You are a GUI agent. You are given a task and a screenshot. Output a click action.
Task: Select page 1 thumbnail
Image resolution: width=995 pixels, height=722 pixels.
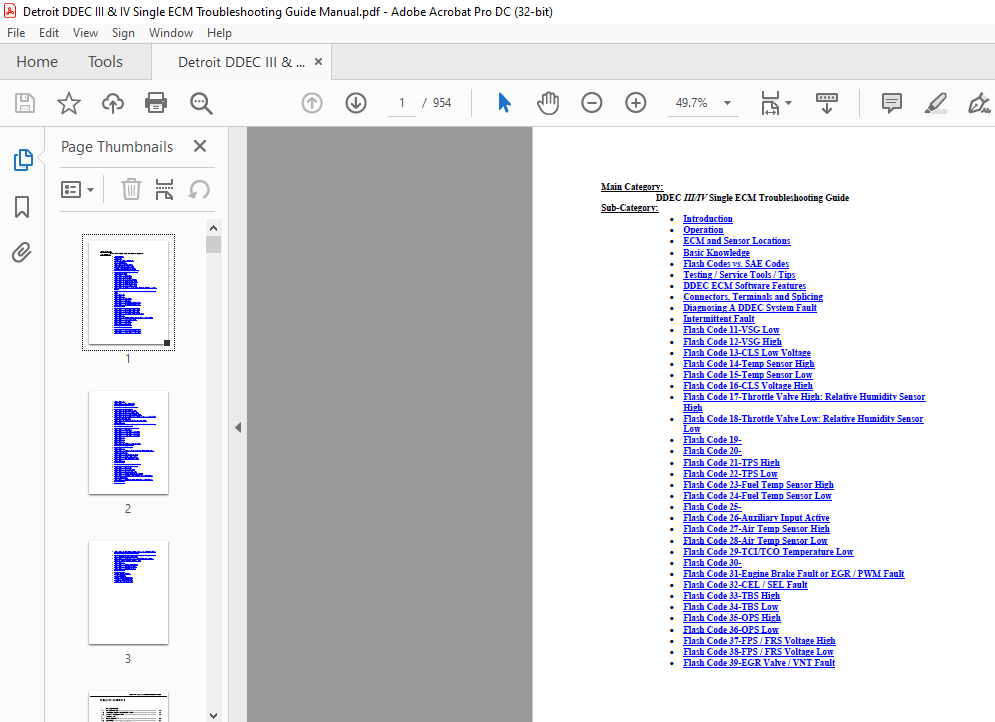point(128,292)
